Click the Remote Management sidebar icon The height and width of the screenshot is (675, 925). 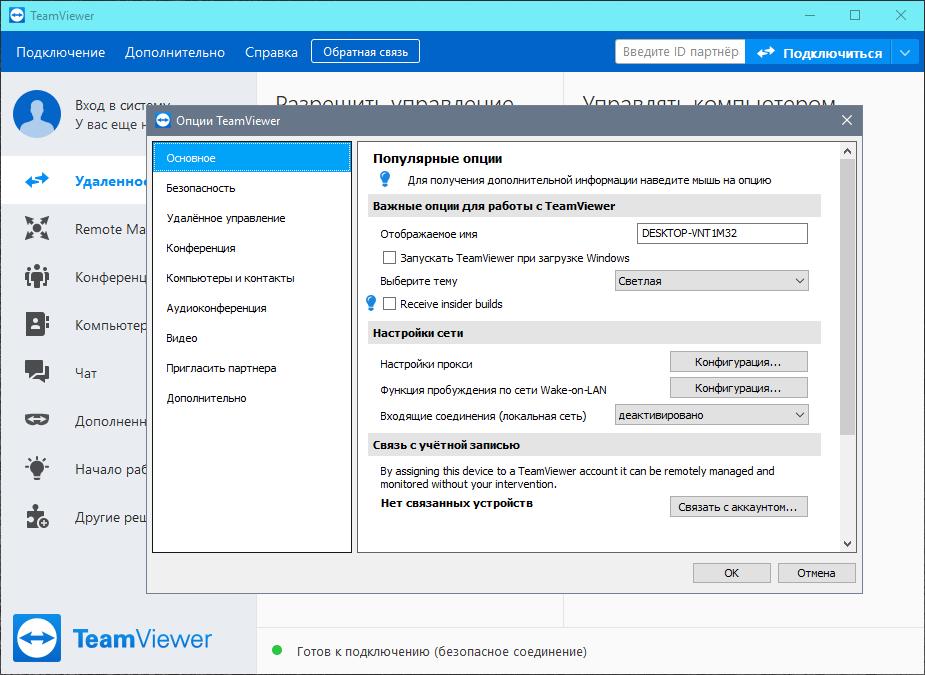tap(37, 229)
